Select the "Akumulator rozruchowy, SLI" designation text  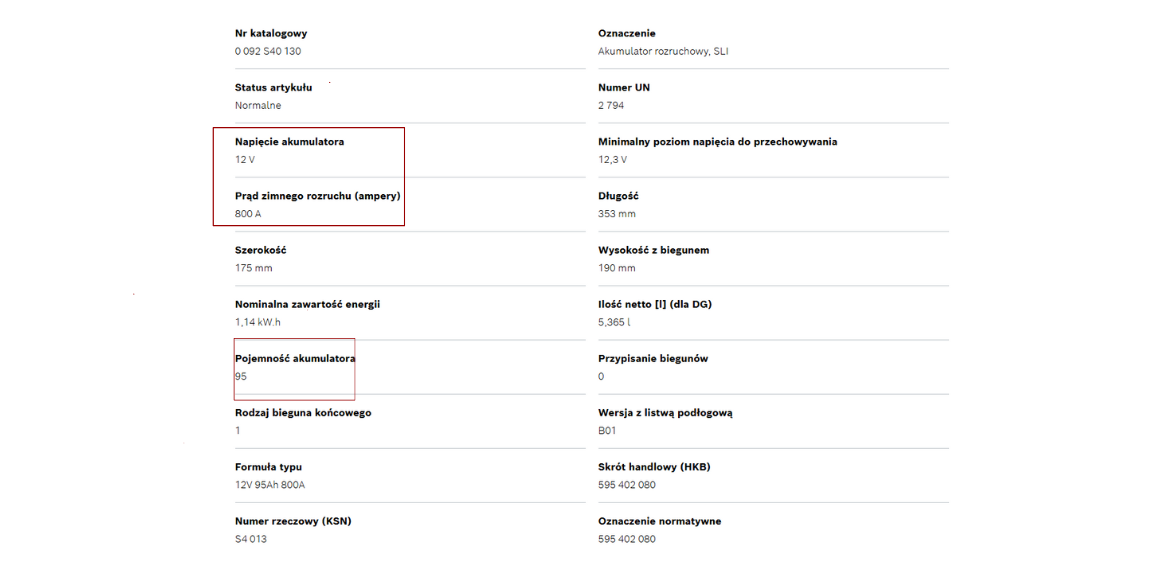(x=664, y=51)
